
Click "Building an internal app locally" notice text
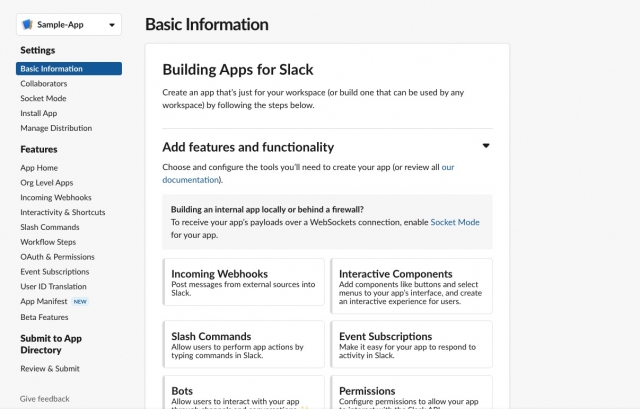point(267,209)
